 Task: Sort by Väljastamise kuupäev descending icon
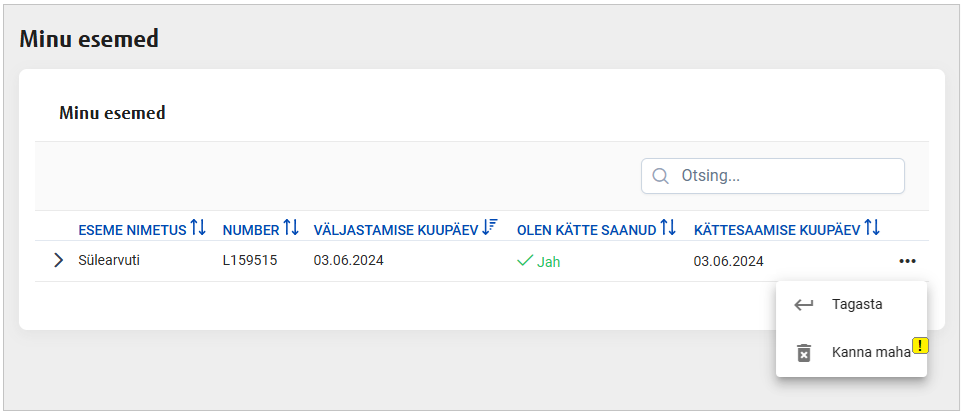pos(490,229)
